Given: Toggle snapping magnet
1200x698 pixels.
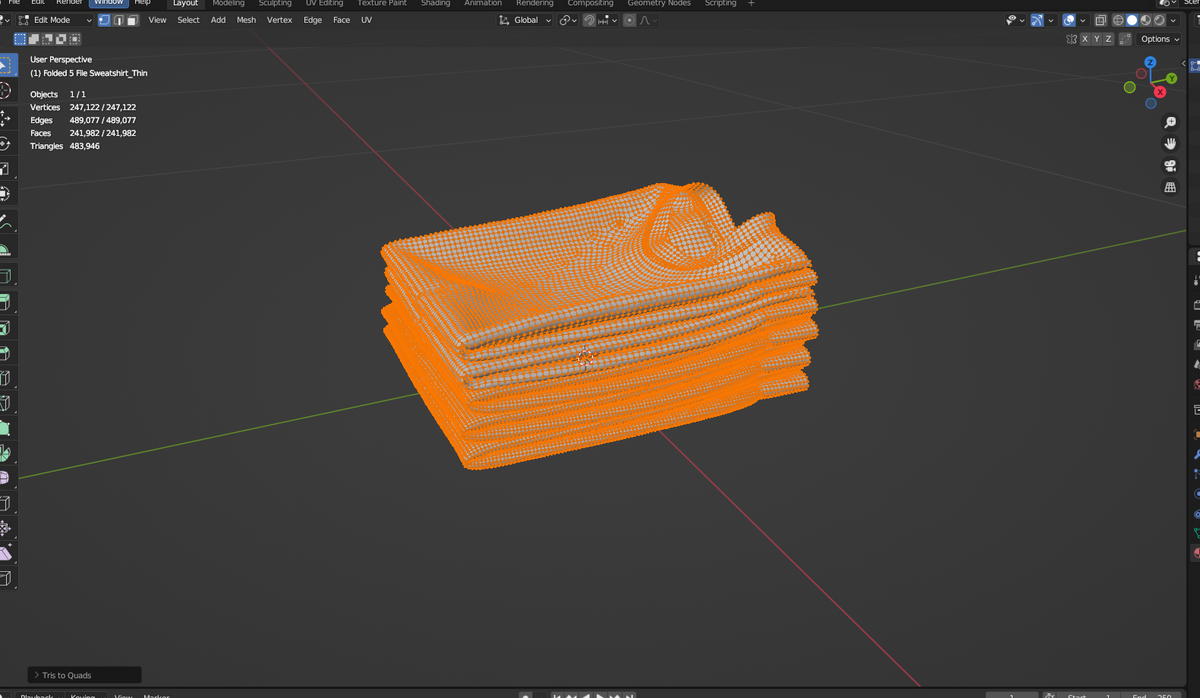Looking at the screenshot, I should [589, 20].
